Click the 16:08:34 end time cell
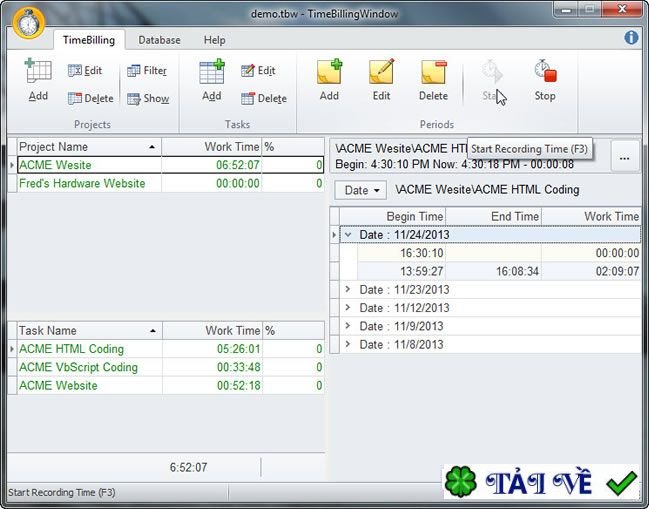 tap(493, 271)
